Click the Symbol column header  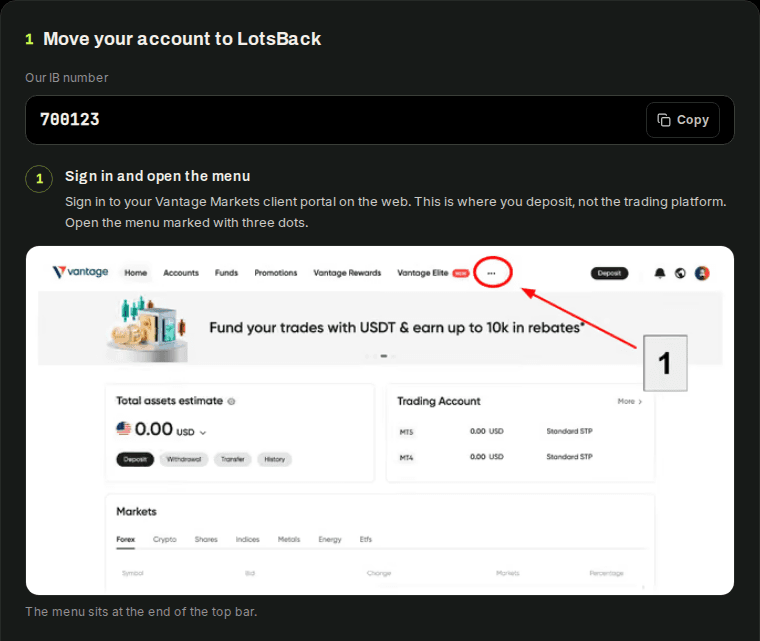point(133,573)
